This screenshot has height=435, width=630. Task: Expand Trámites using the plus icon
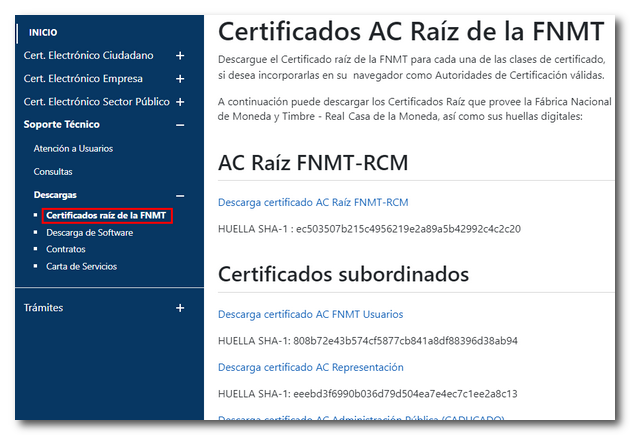point(180,308)
